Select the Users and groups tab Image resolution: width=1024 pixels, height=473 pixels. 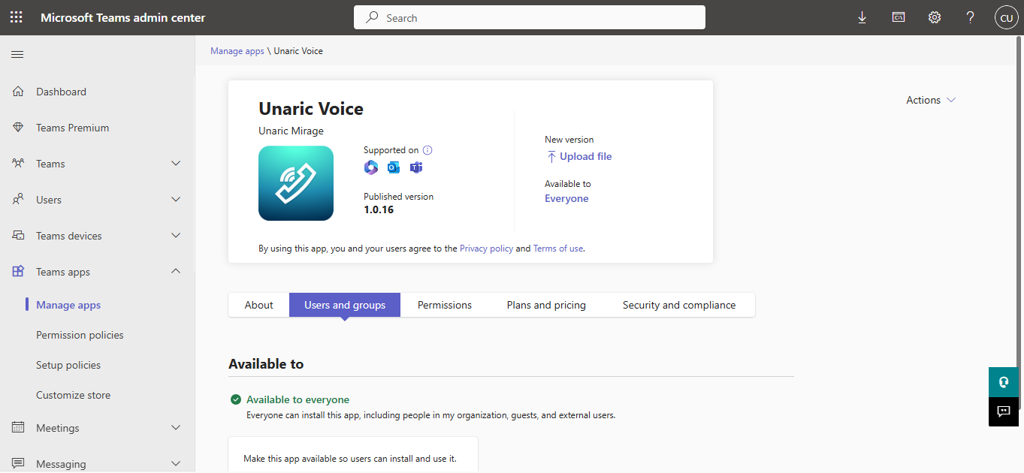(345, 305)
